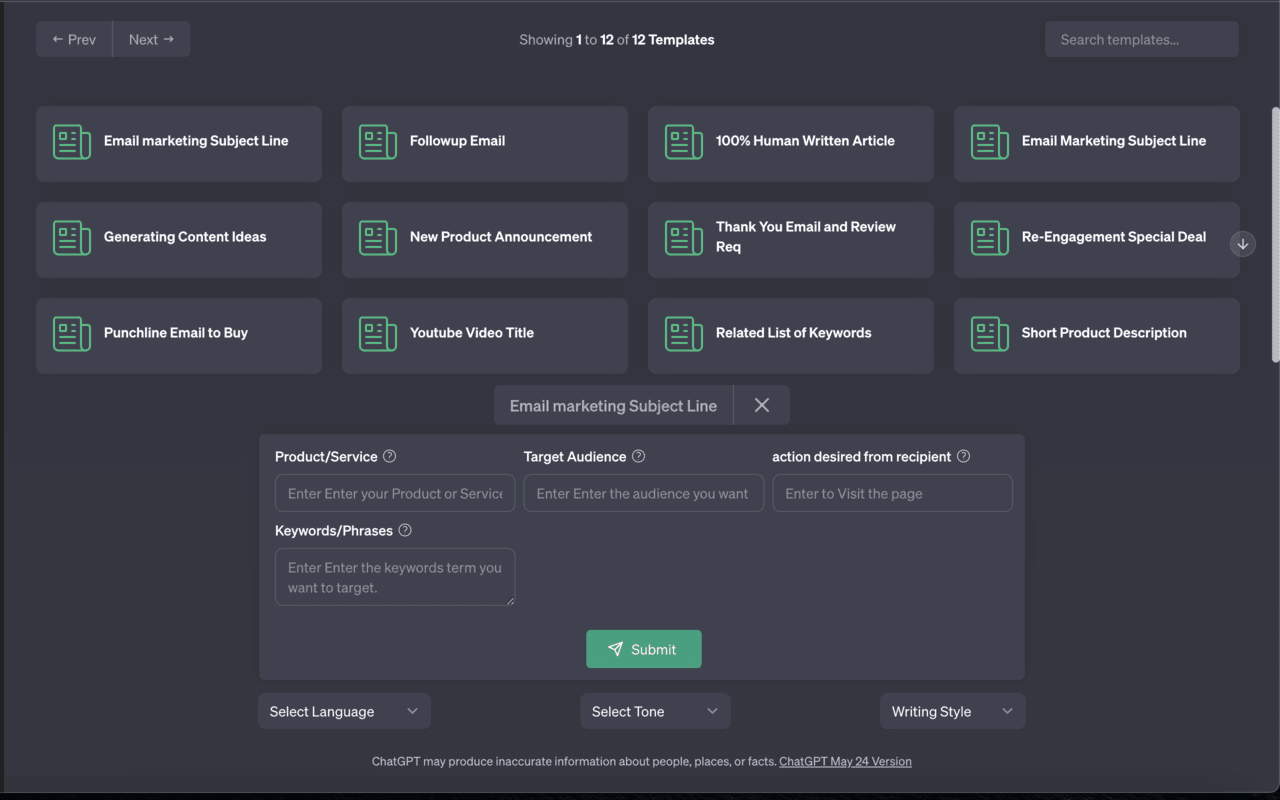
Task: Click the Followup Email template icon
Action: [377, 142]
